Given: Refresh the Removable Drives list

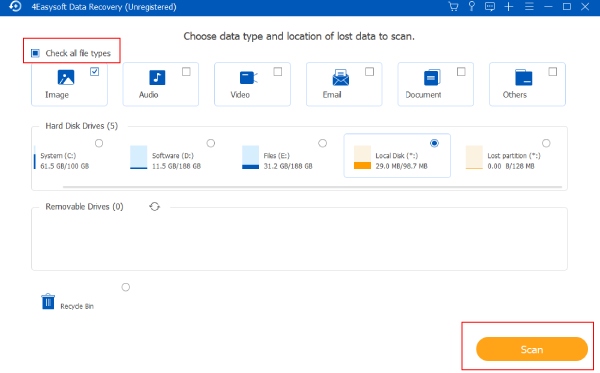Looking at the screenshot, I should 155,207.
